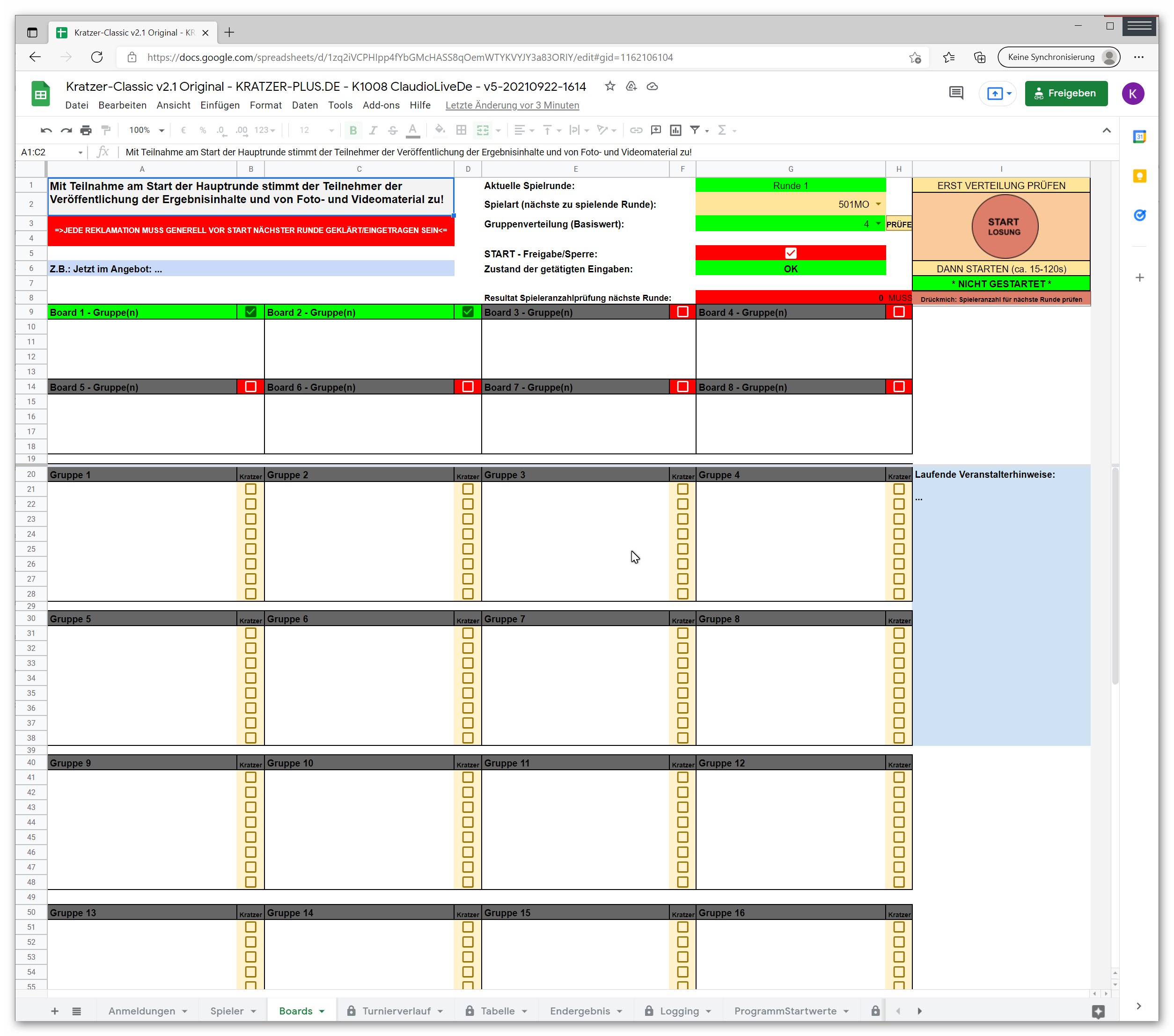The width and height of the screenshot is (1174, 1036).
Task: Open the comment history icon
Action: coord(956,93)
